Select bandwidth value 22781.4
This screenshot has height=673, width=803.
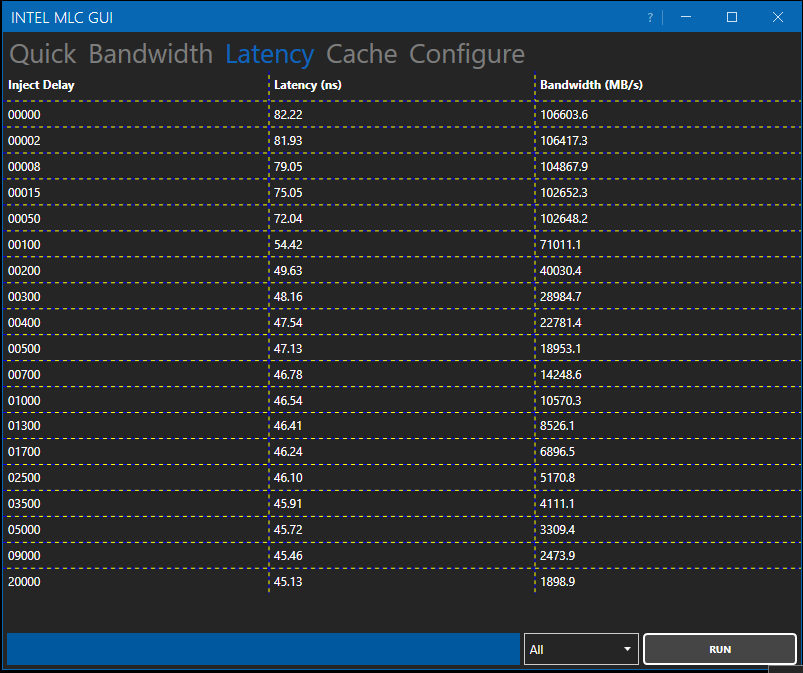pos(561,323)
